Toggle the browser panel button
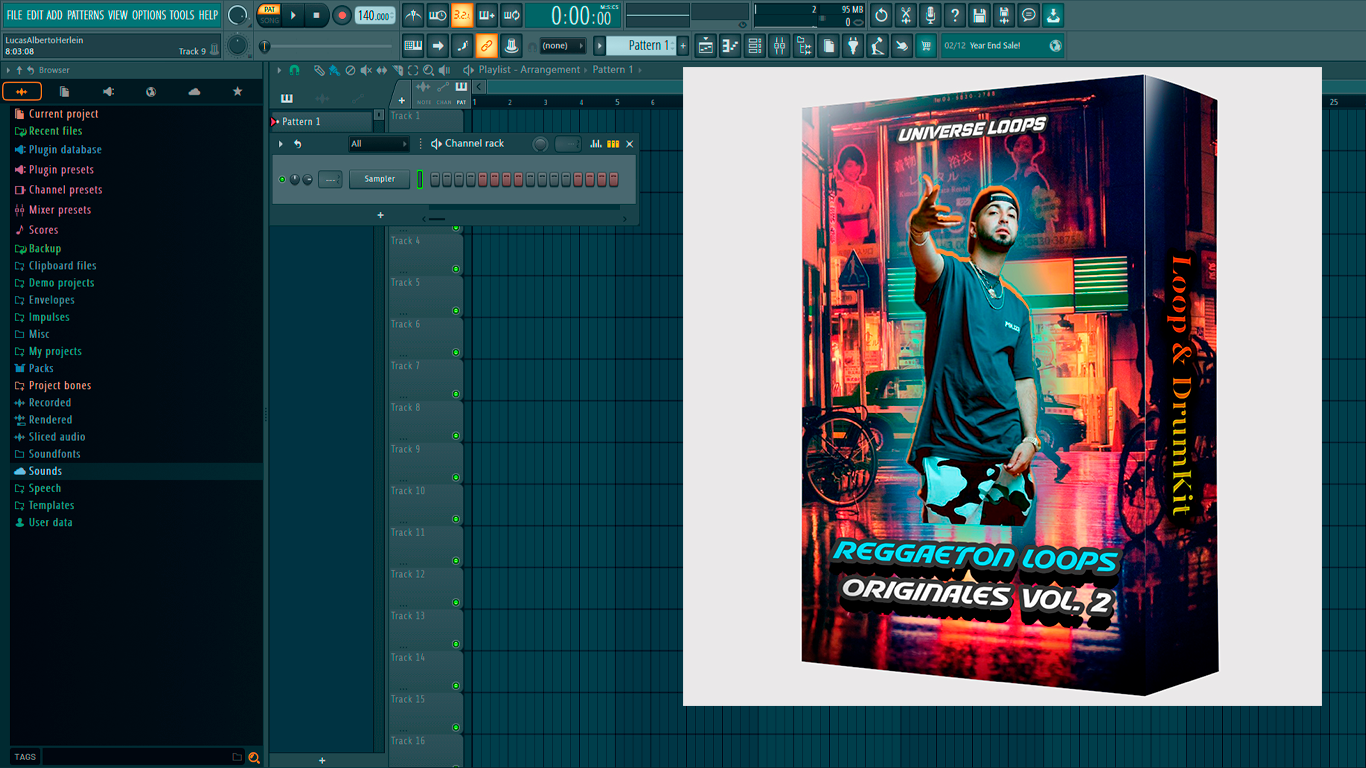This screenshot has width=1366, height=768. click(804, 46)
